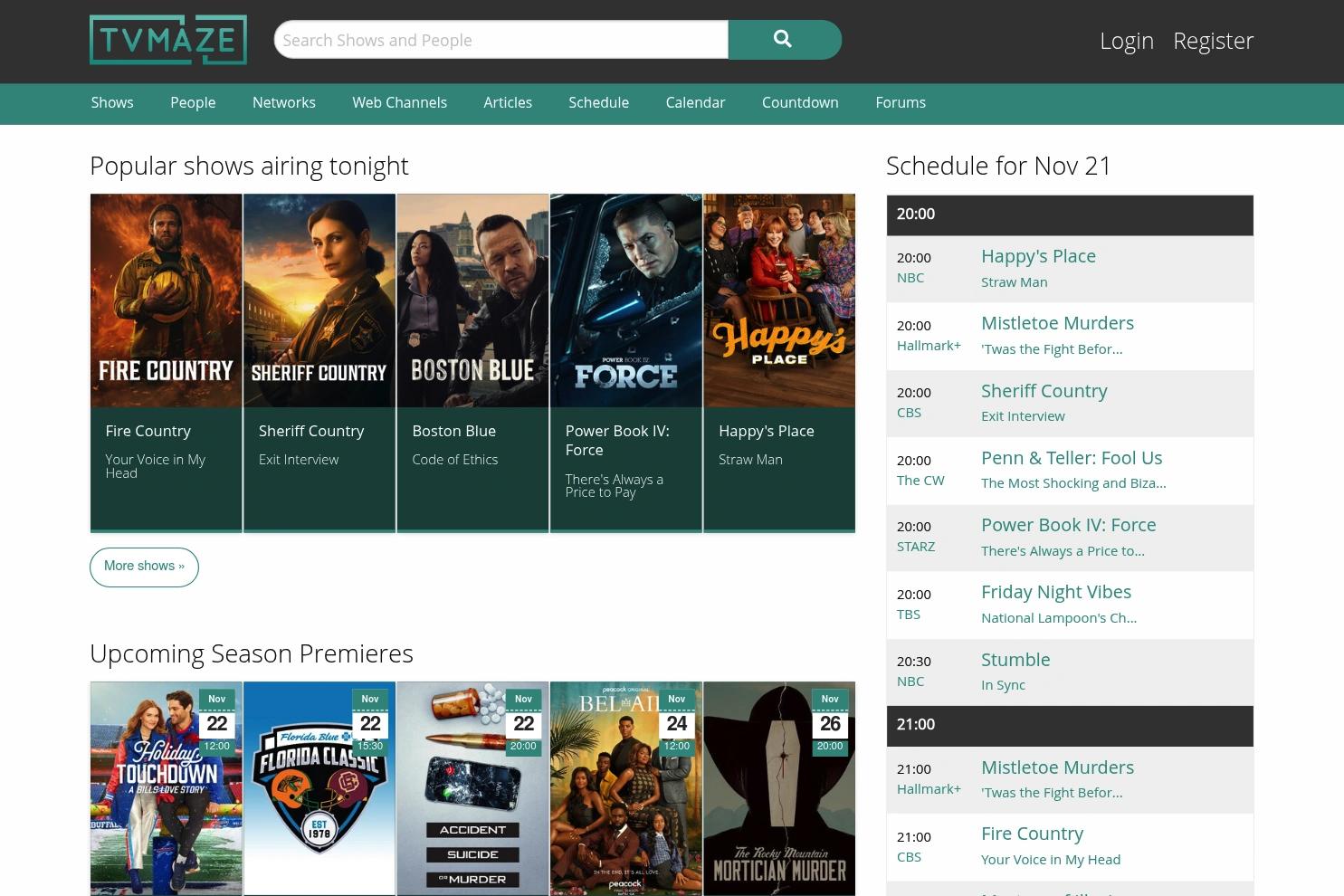Open Happy's Place in the schedule list
Viewport: 1344px width, 896px height.
tap(1038, 256)
